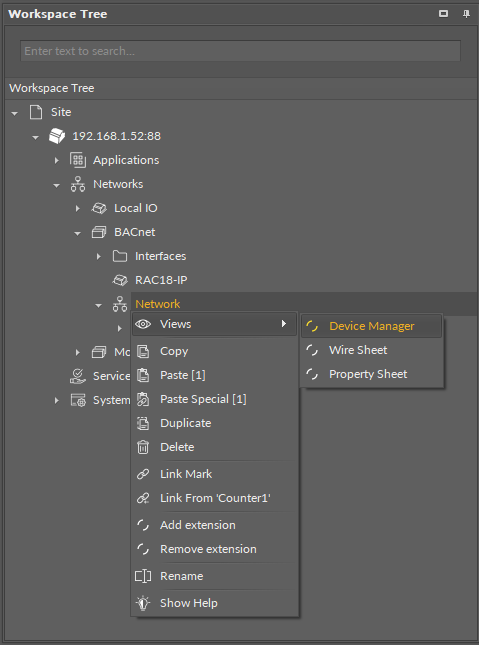Click the lightbulb Show Help icon
Image resolution: width=479 pixels, height=645 pixels.
click(x=143, y=603)
